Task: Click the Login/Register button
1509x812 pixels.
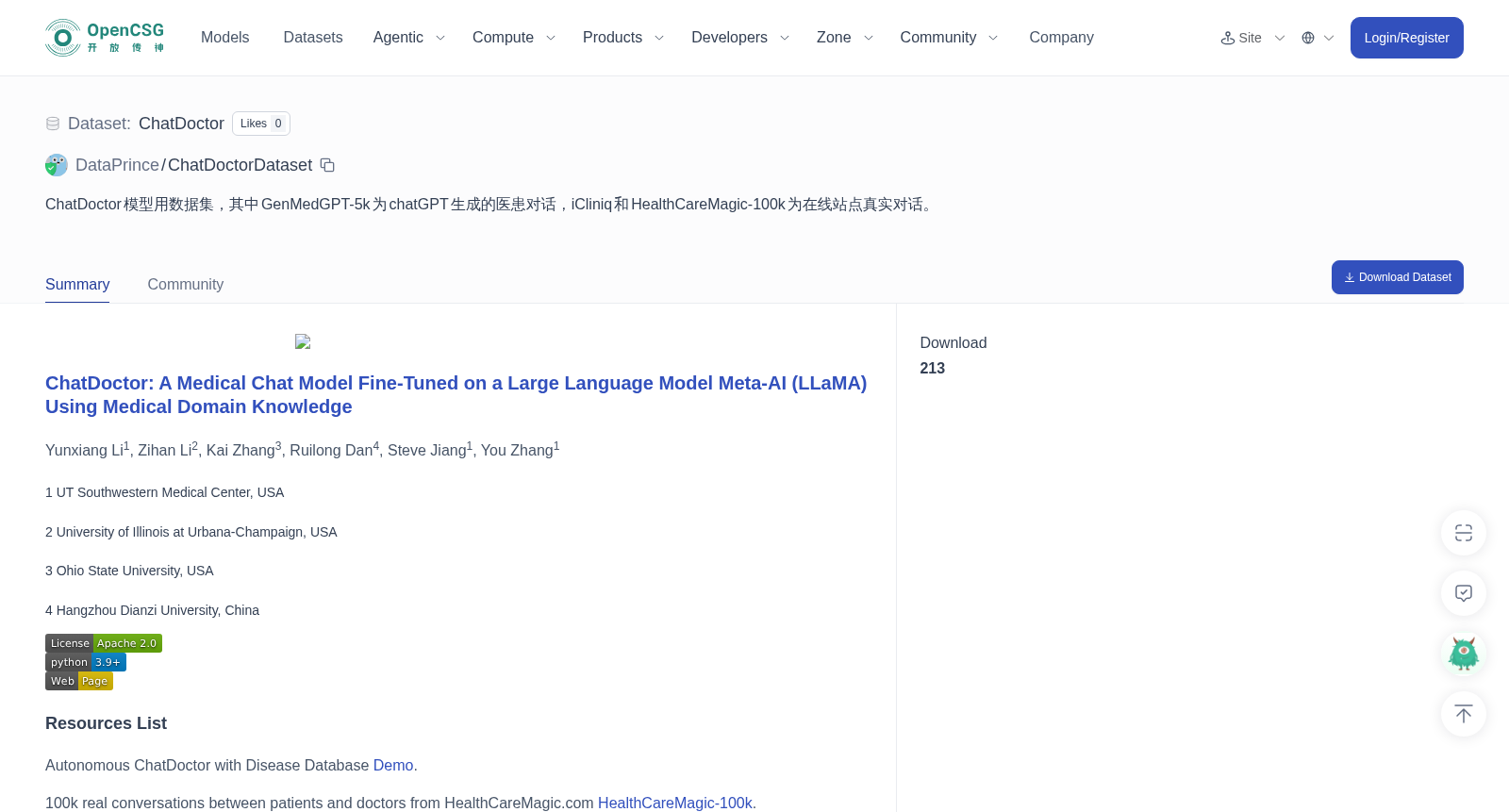Action: coord(1407,38)
